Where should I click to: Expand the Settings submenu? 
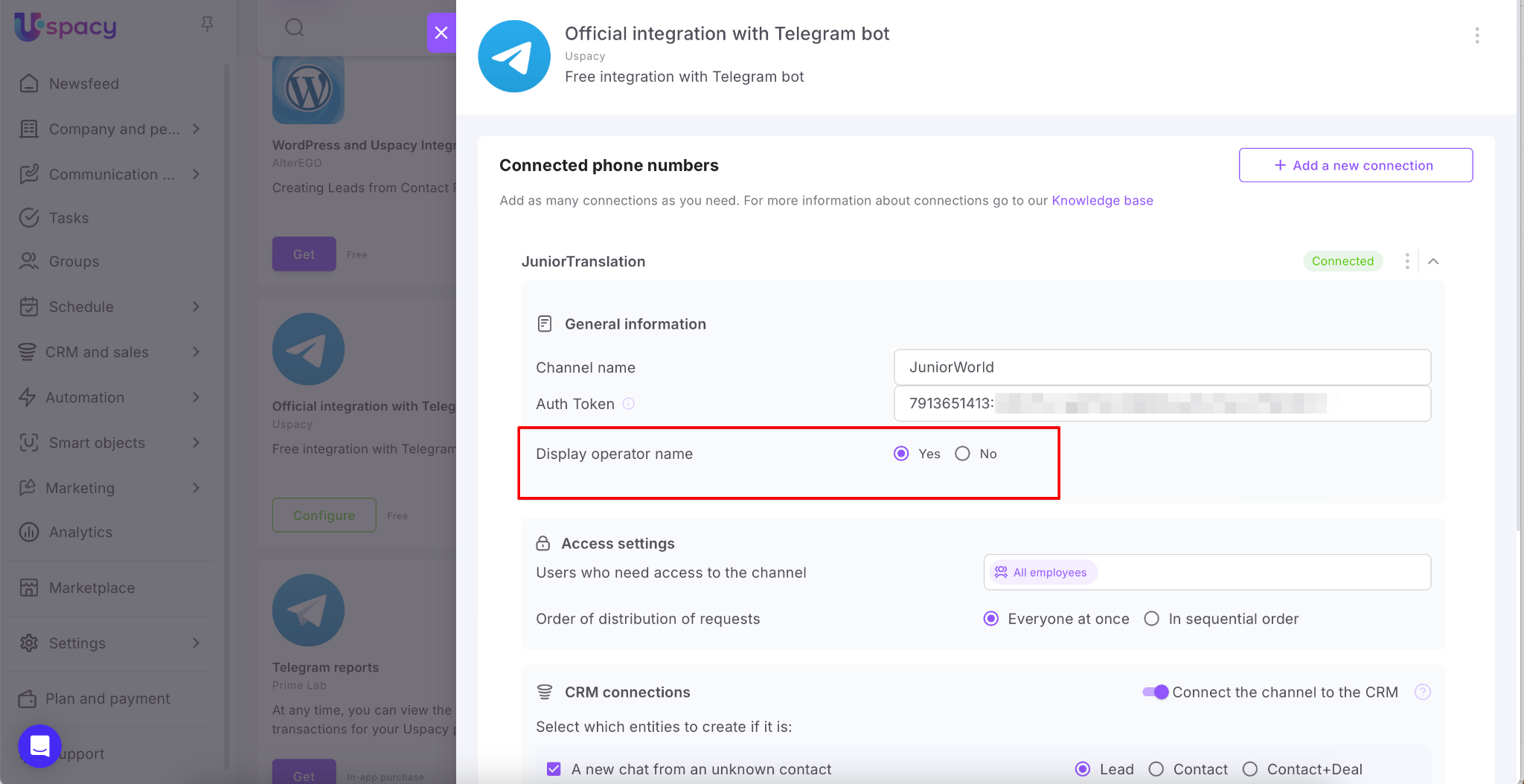pos(196,643)
